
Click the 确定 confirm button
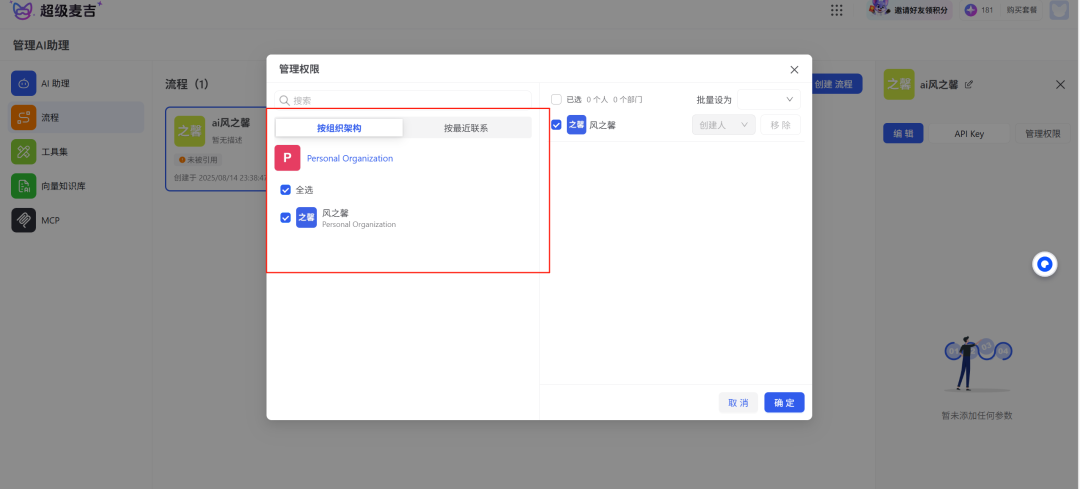pyautogui.click(x=784, y=402)
